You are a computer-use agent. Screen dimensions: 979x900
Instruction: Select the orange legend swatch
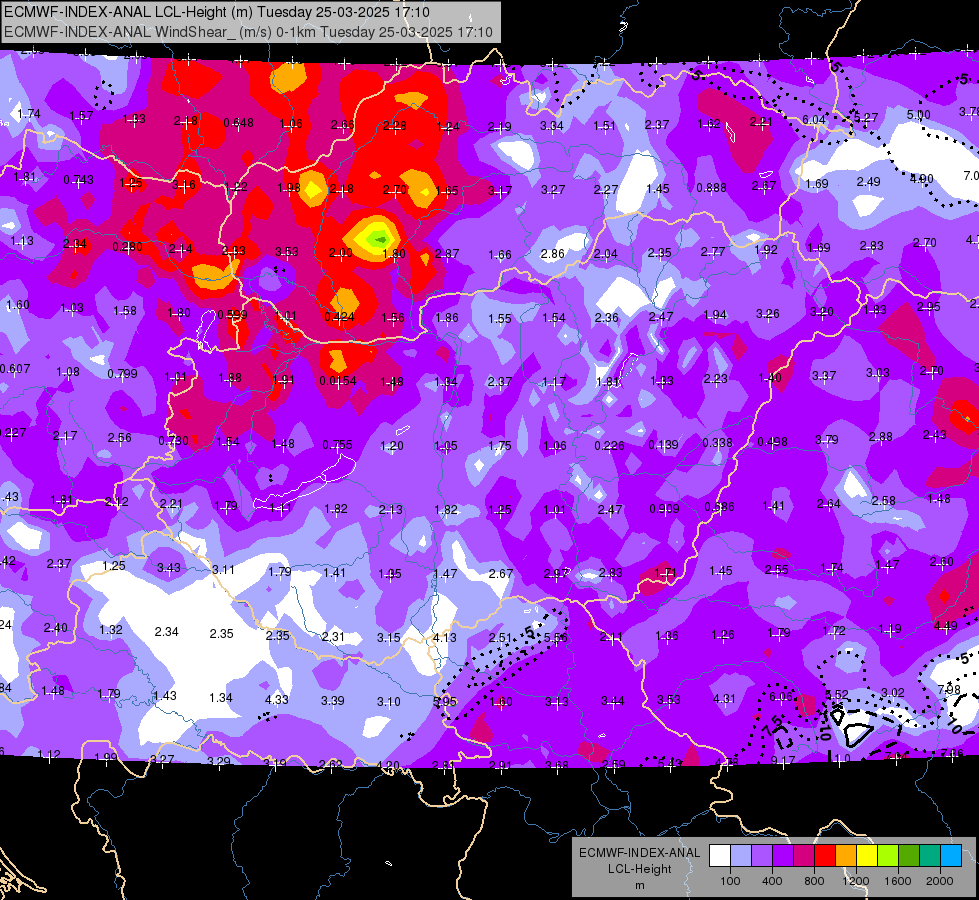pyautogui.click(x=846, y=856)
